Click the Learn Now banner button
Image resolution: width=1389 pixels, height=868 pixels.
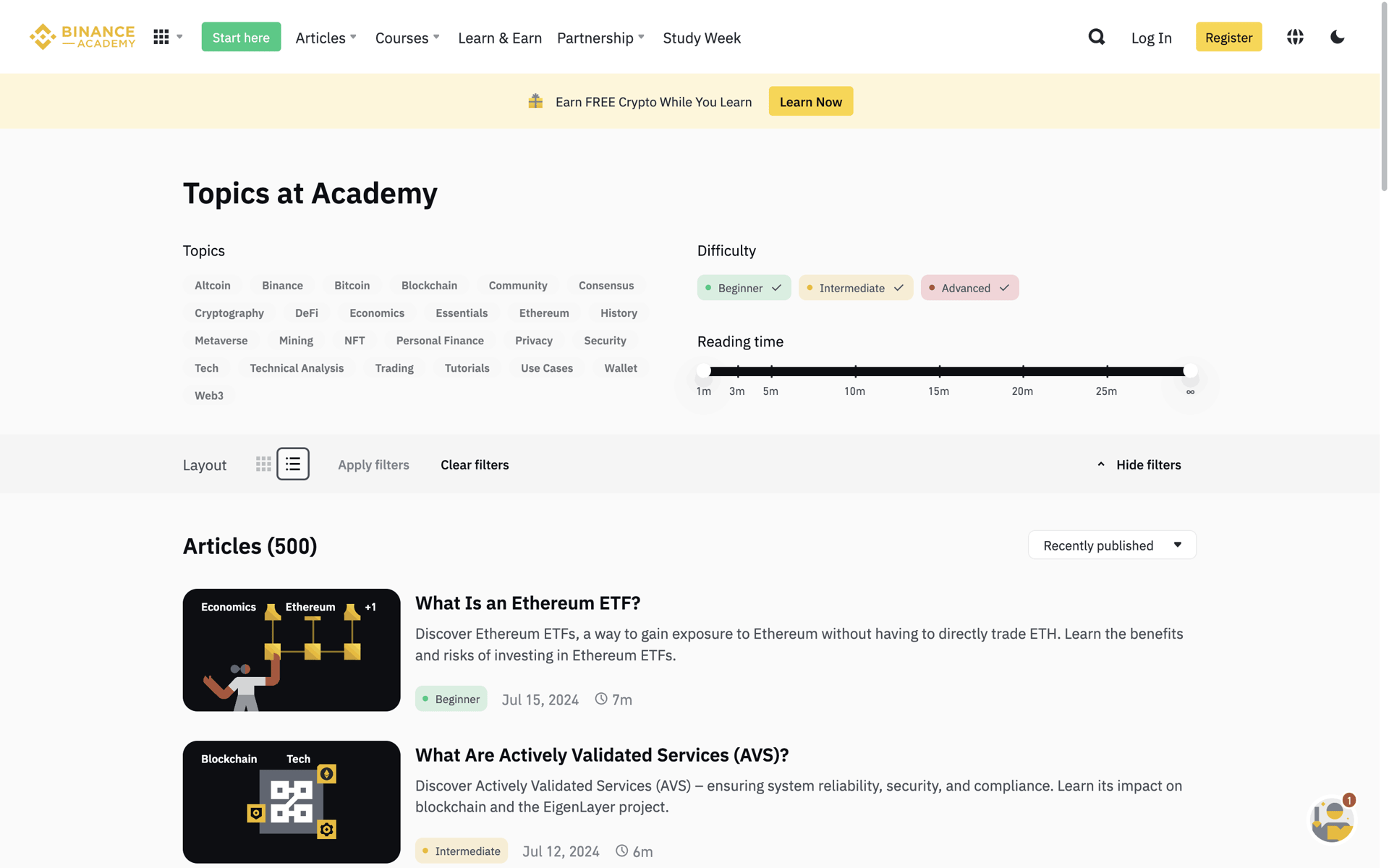810,101
